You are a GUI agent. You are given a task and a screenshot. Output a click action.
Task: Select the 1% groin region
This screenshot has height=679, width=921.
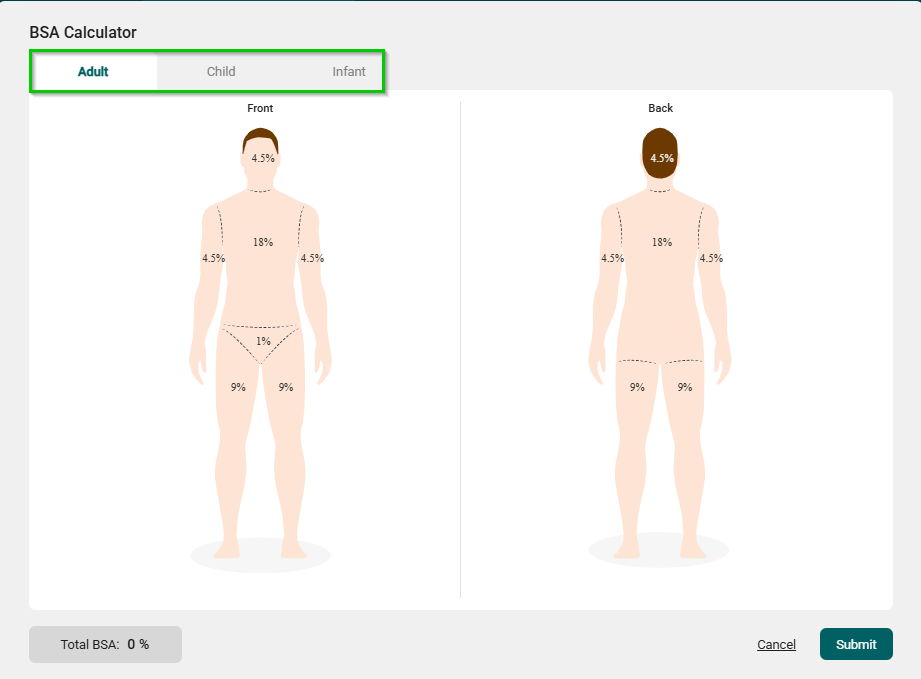pos(262,341)
